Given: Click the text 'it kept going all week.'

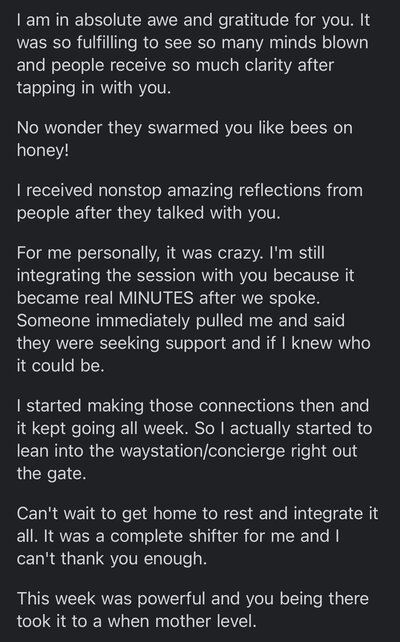Looking at the screenshot, I should pyautogui.click(x=103, y=428).
